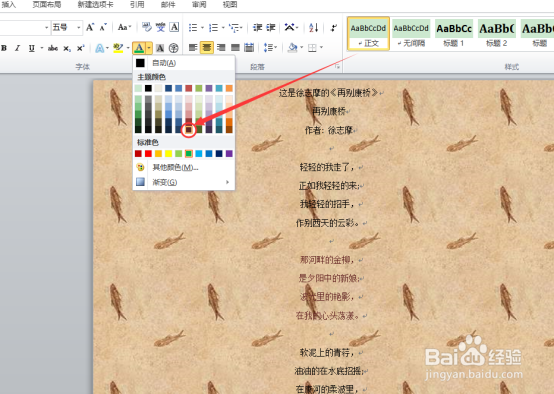
Task: Open the Change Case Aa dropdown
Action: pyautogui.click(x=124, y=27)
